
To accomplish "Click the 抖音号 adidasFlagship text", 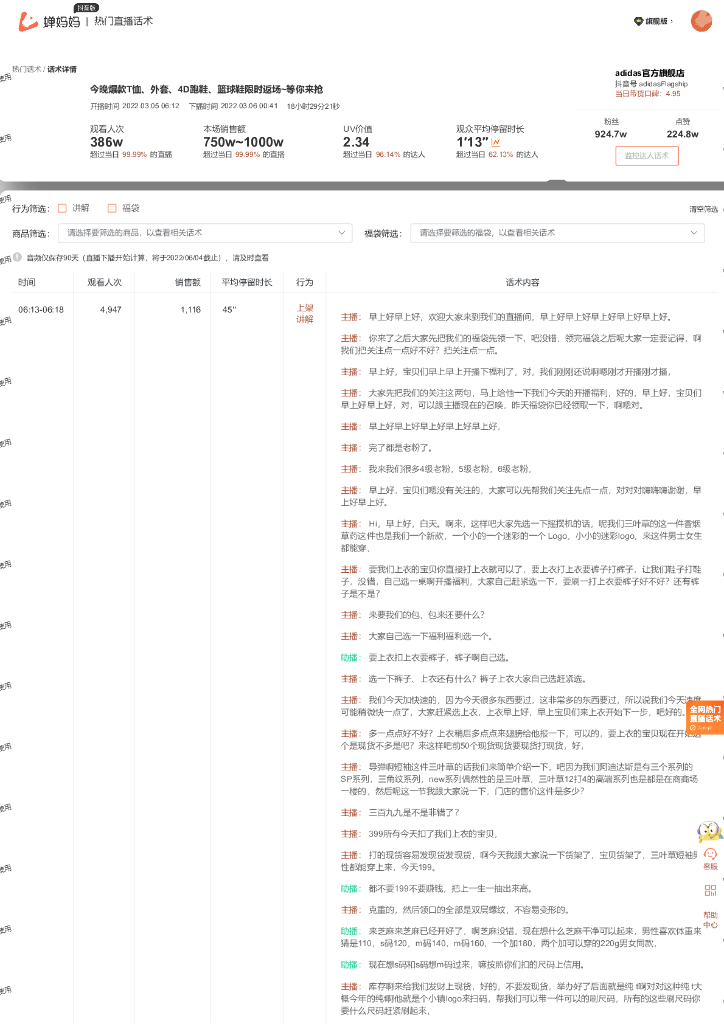I will tap(651, 84).
